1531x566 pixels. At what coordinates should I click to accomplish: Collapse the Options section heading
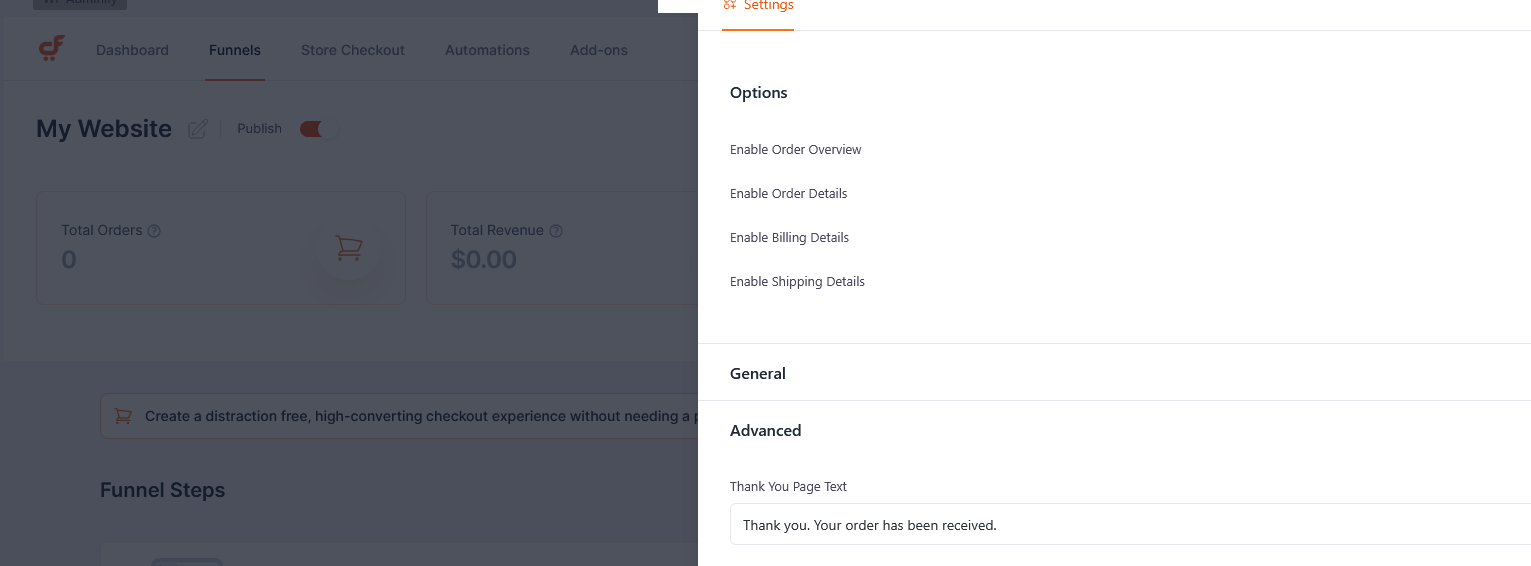tap(758, 93)
